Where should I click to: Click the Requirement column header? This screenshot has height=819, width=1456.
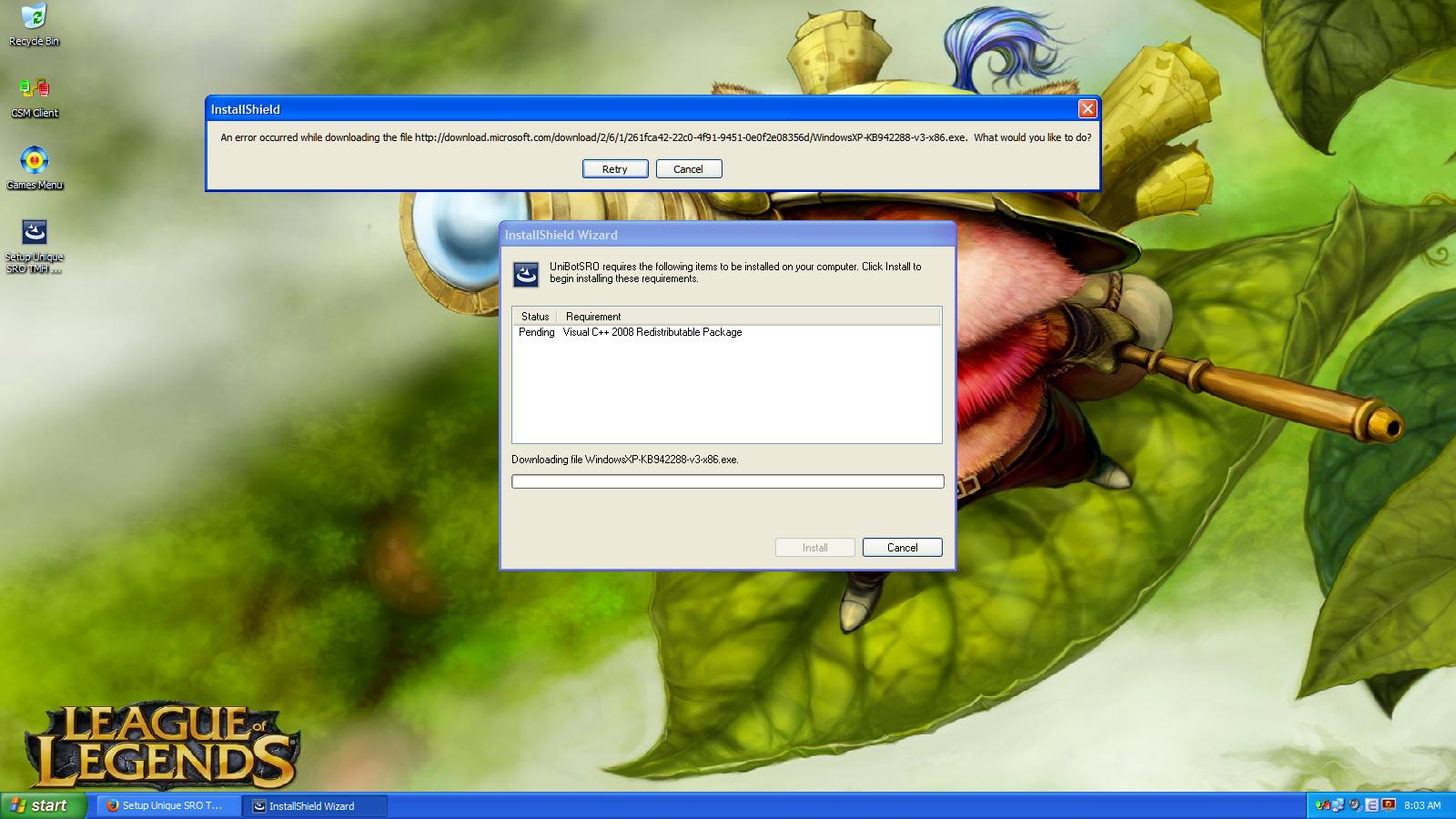(x=748, y=317)
